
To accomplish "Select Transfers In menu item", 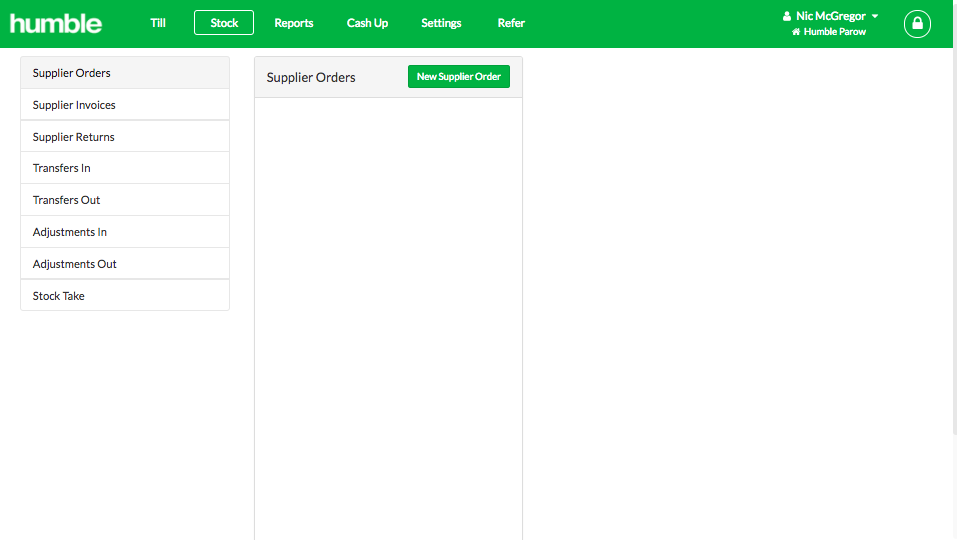I will (x=125, y=168).
